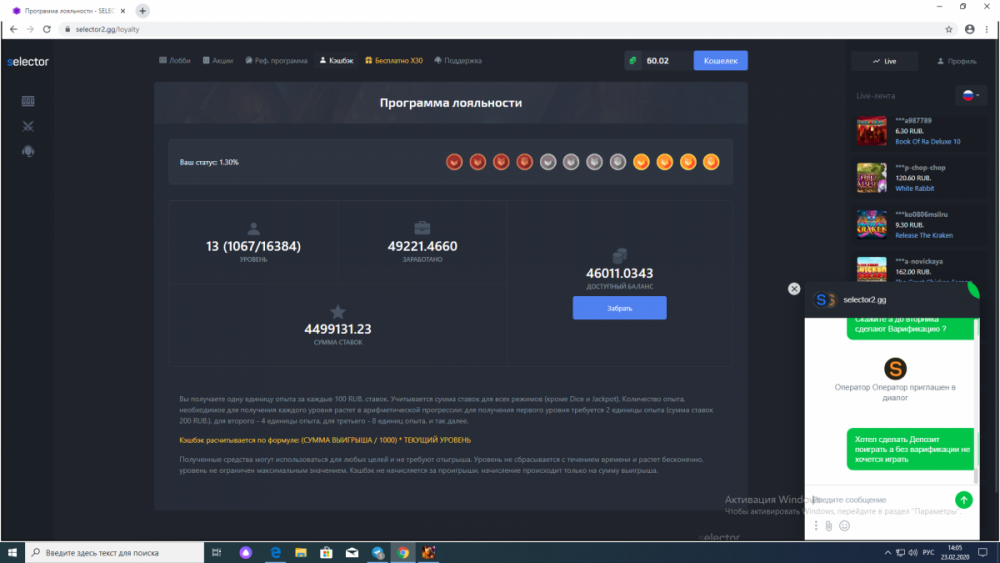Expand the Russian flag language dropdown

pos(972,95)
